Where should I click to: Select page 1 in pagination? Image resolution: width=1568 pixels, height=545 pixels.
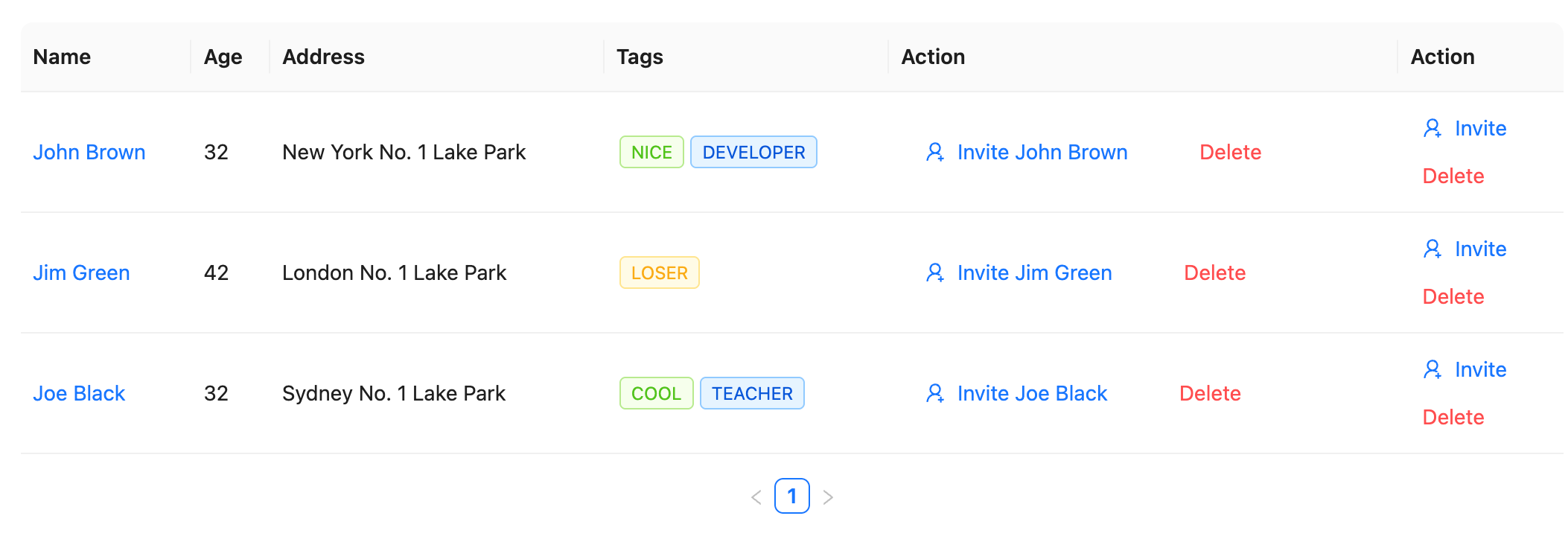792,496
